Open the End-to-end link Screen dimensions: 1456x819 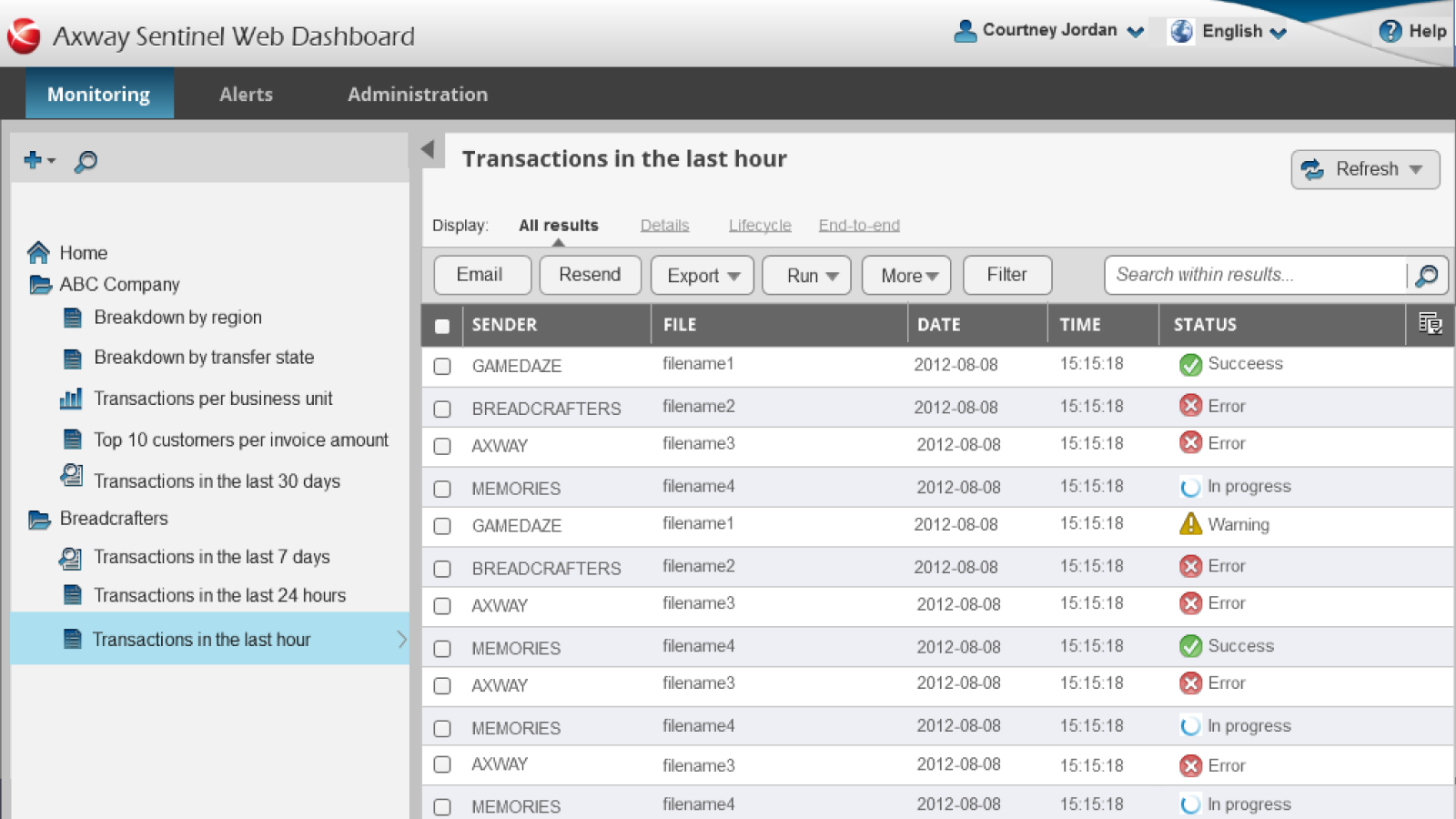point(859,225)
